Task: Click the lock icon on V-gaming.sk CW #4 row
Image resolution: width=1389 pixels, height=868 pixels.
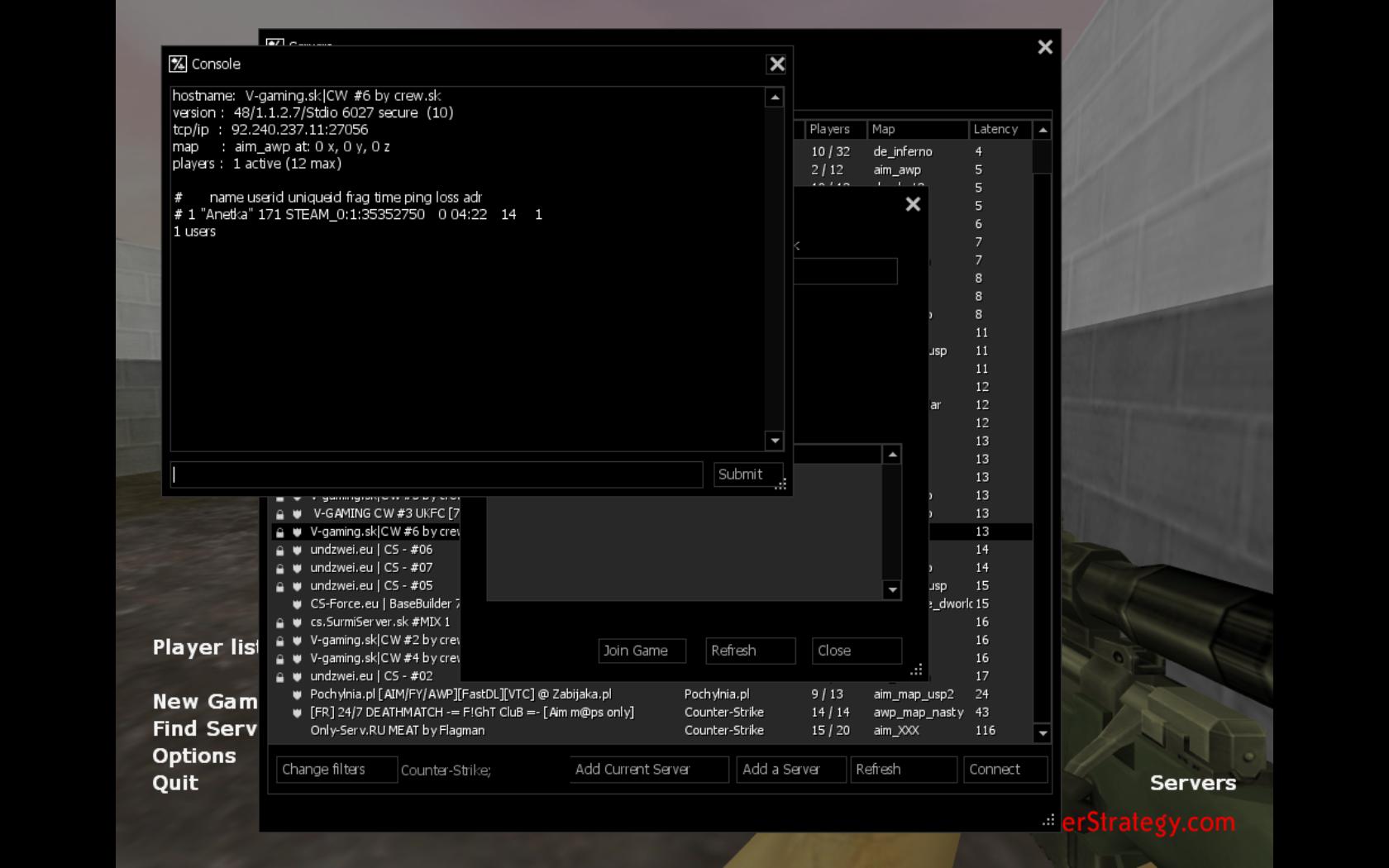Action: (280, 659)
